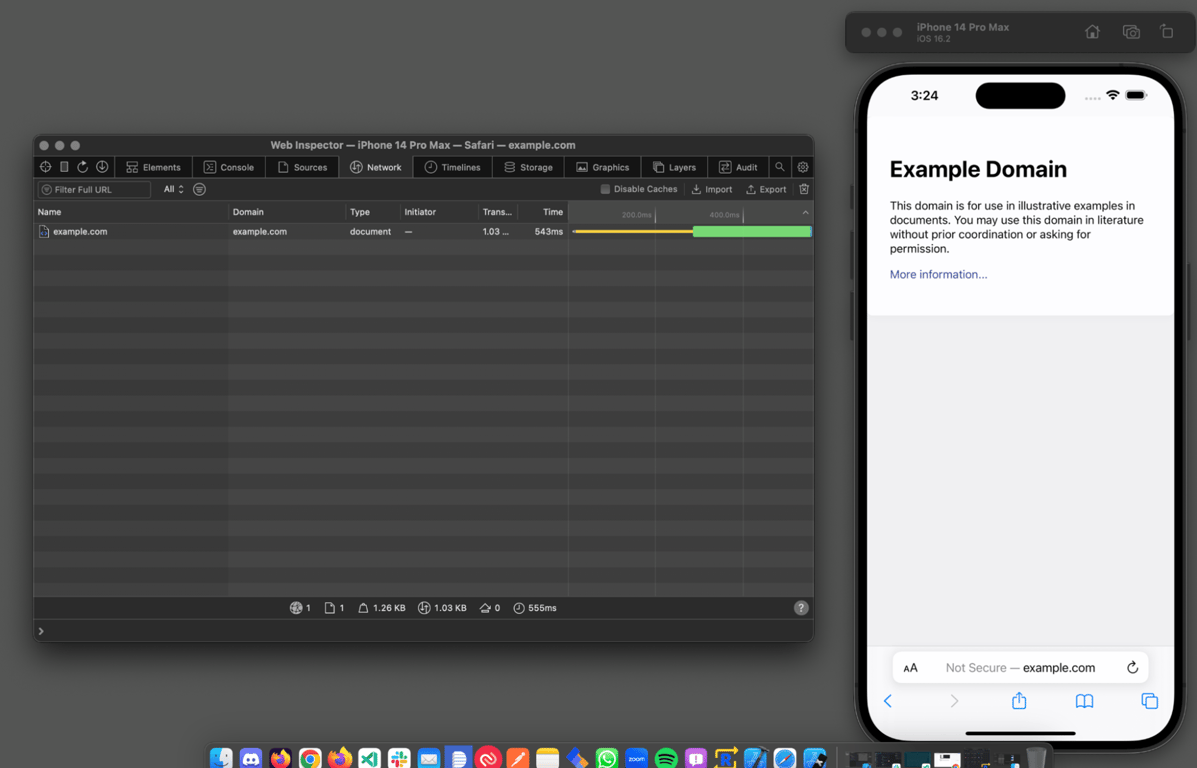Show Safari tabs overview icon

coord(1150,701)
